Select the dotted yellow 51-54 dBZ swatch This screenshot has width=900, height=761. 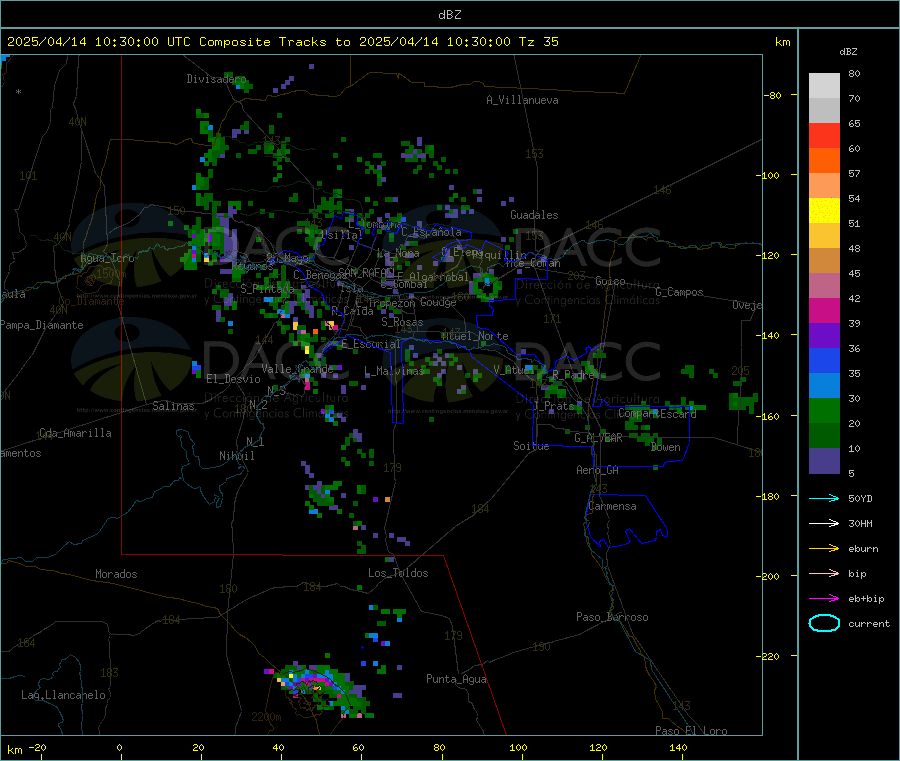coord(824,211)
